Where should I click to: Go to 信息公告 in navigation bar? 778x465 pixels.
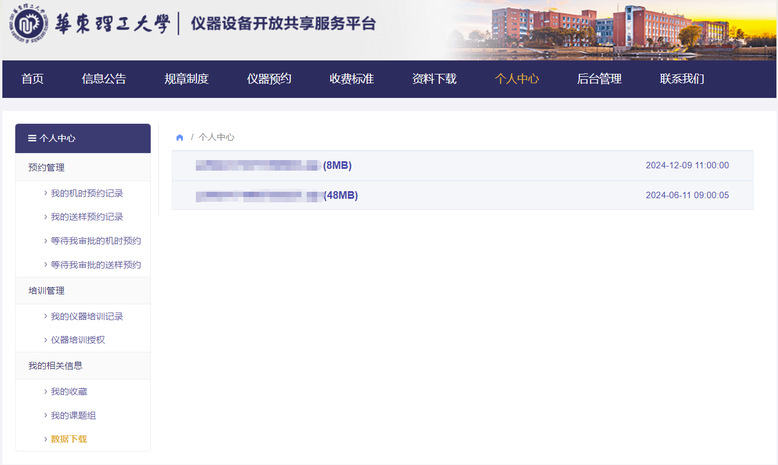(x=104, y=79)
